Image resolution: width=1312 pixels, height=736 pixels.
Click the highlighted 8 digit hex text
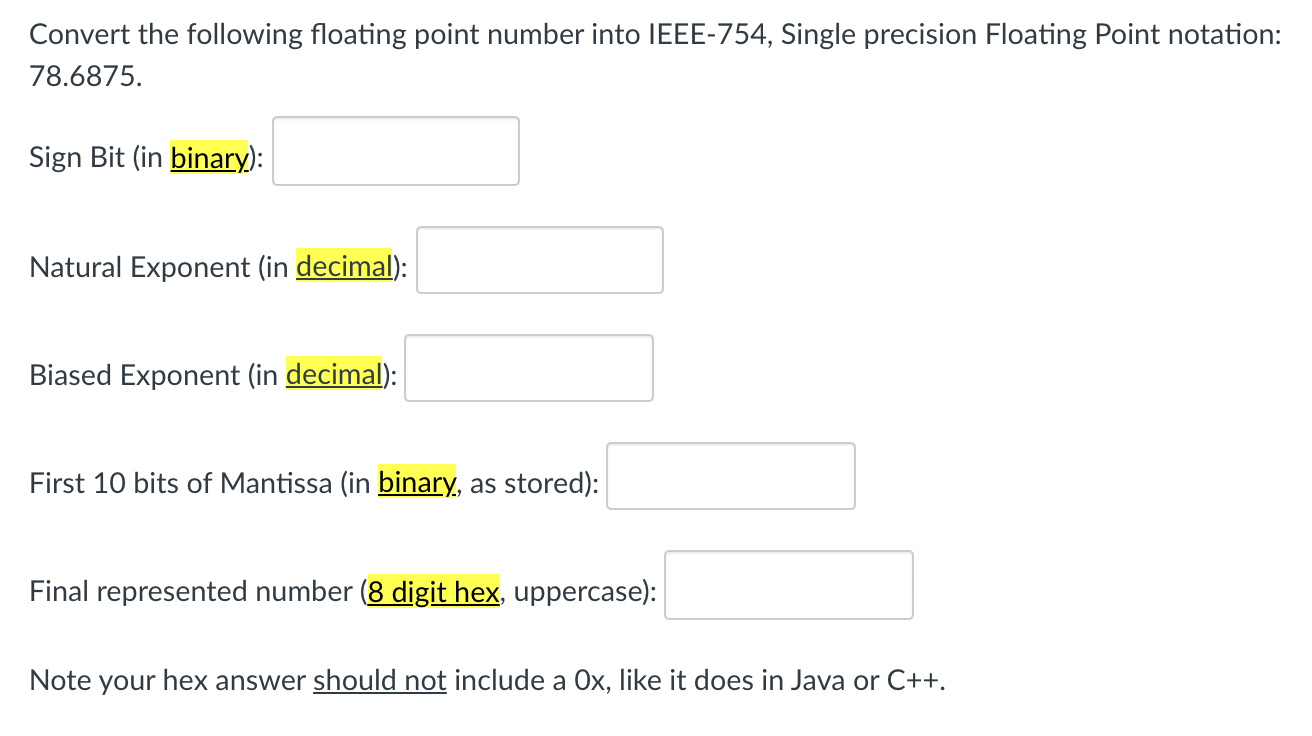point(433,591)
